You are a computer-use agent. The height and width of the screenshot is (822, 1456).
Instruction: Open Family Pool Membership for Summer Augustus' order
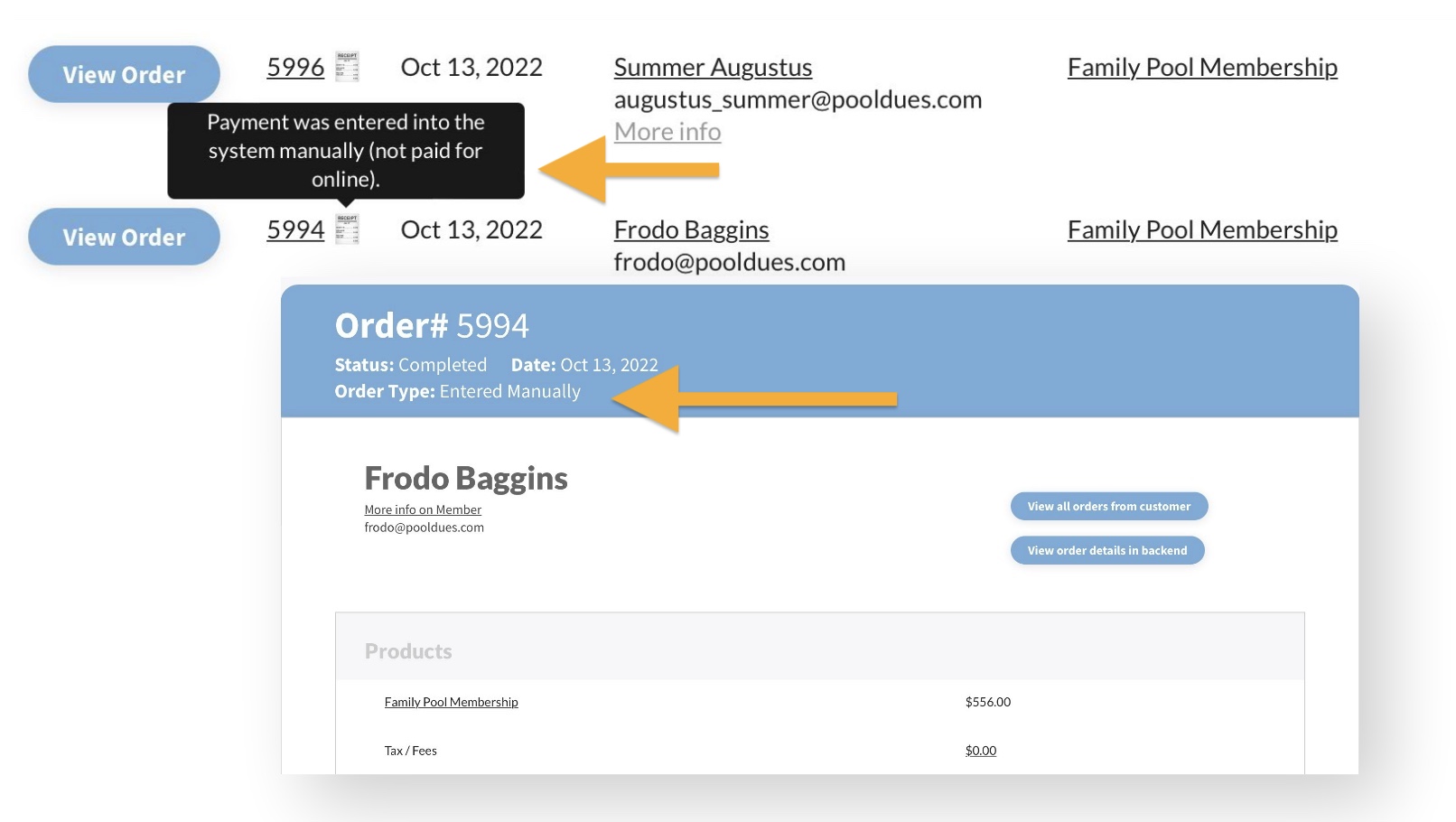pos(1202,68)
